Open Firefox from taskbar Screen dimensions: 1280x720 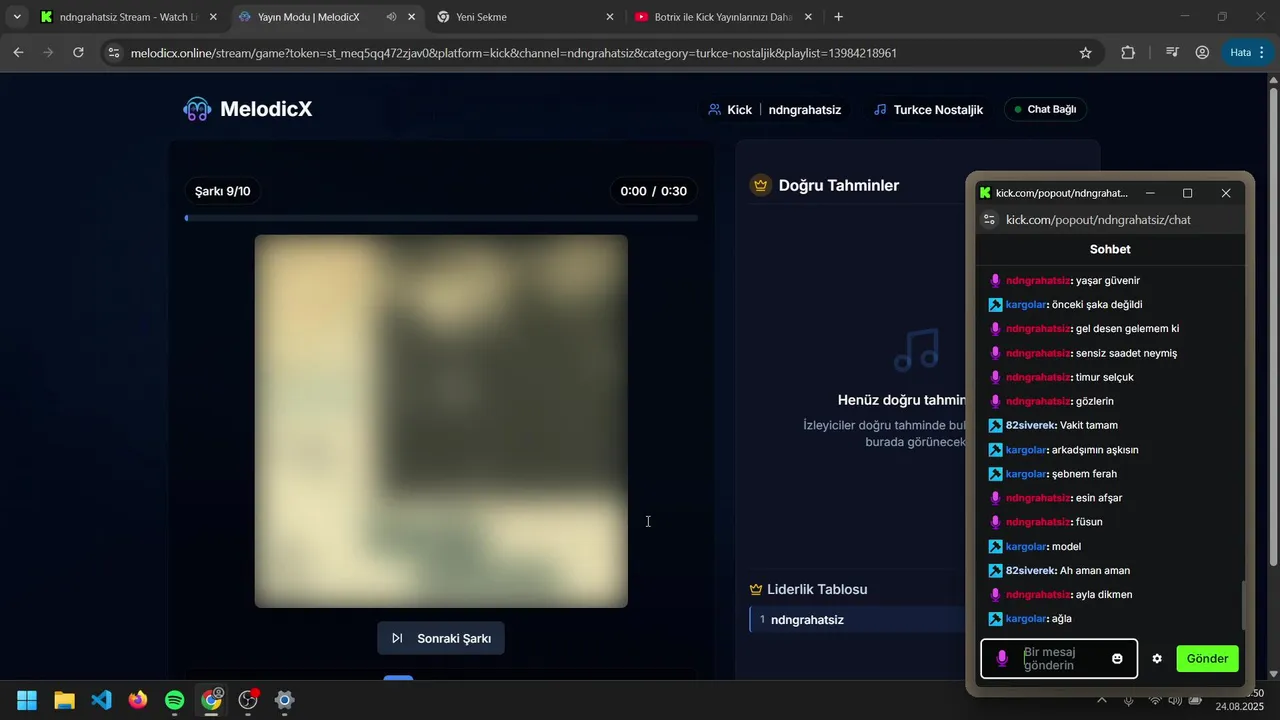tap(138, 700)
